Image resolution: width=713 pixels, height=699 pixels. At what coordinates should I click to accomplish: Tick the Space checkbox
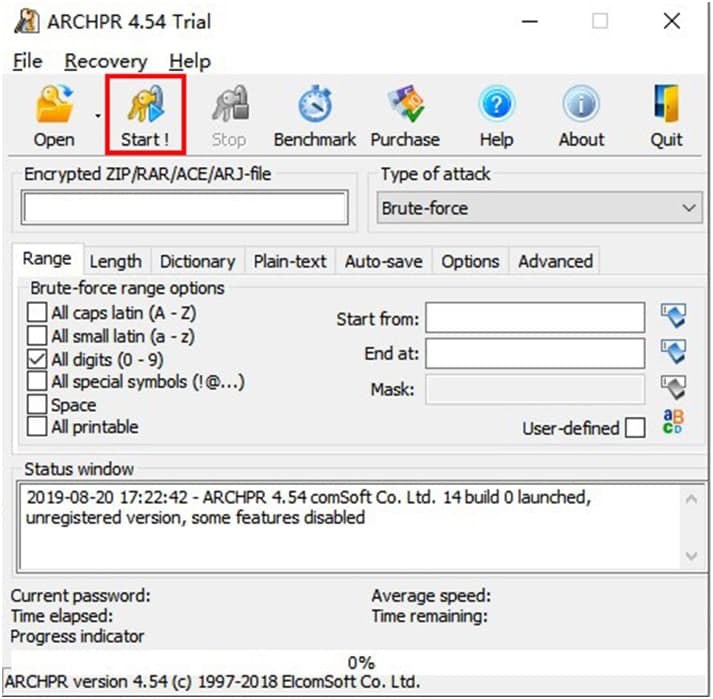click(37, 404)
